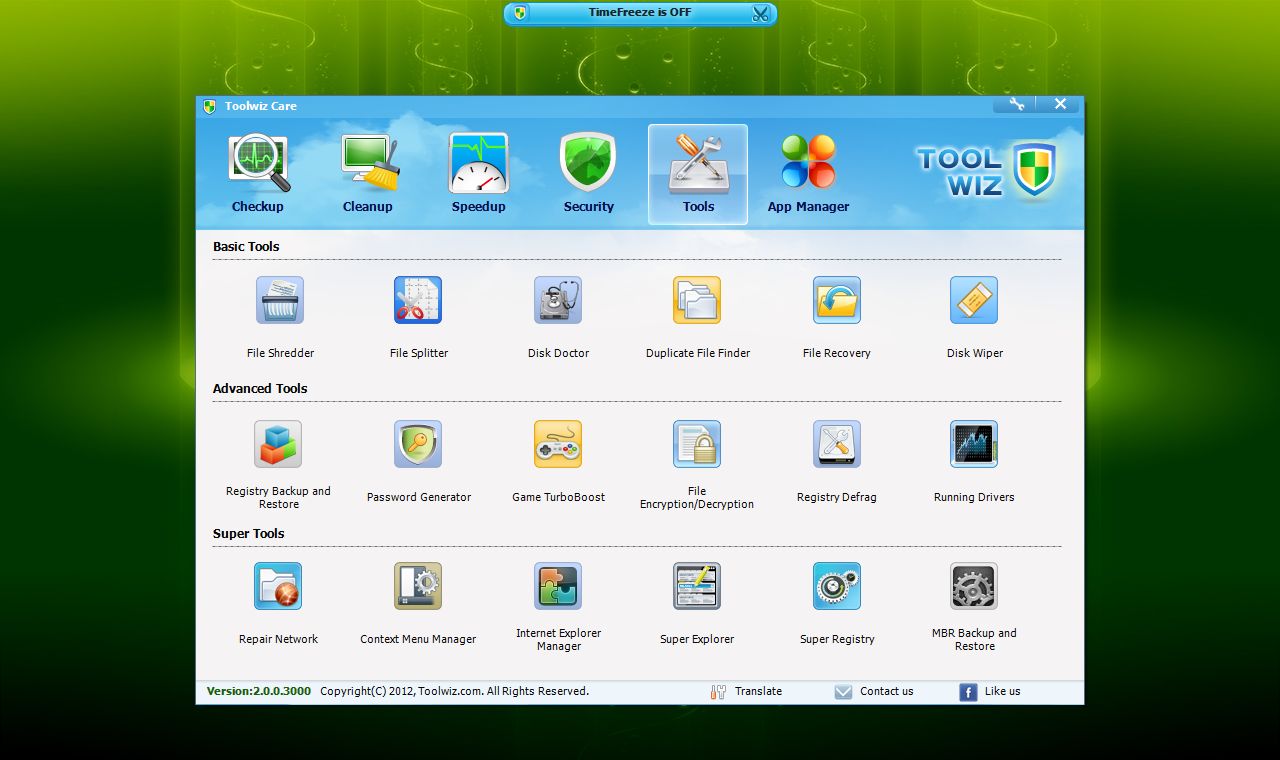The height and width of the screenshot is (760, 1280).
Task: Open MBR Backup and Restore
Action: point(974,586)
